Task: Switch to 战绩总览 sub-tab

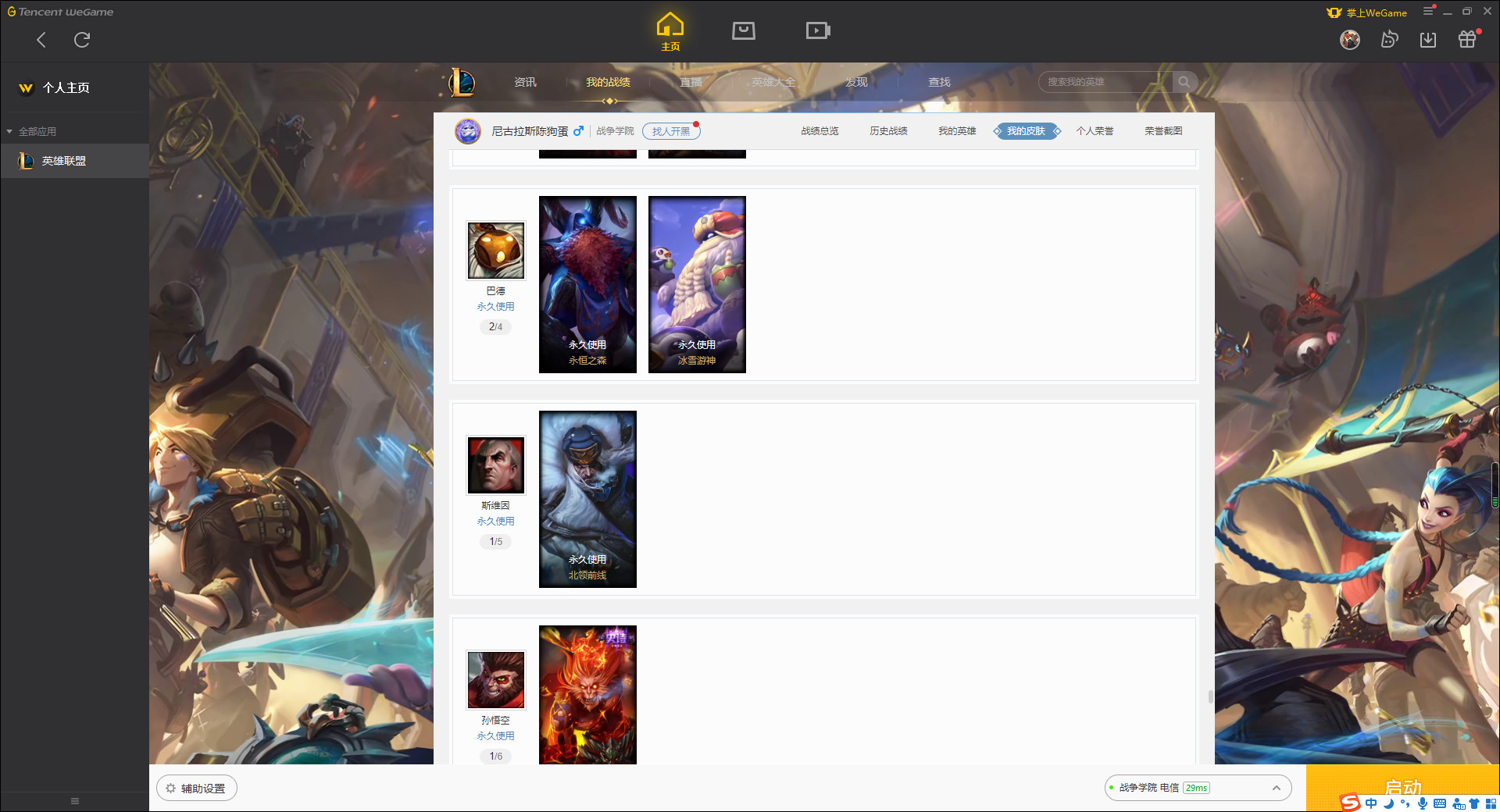Action: coord(820,131)
